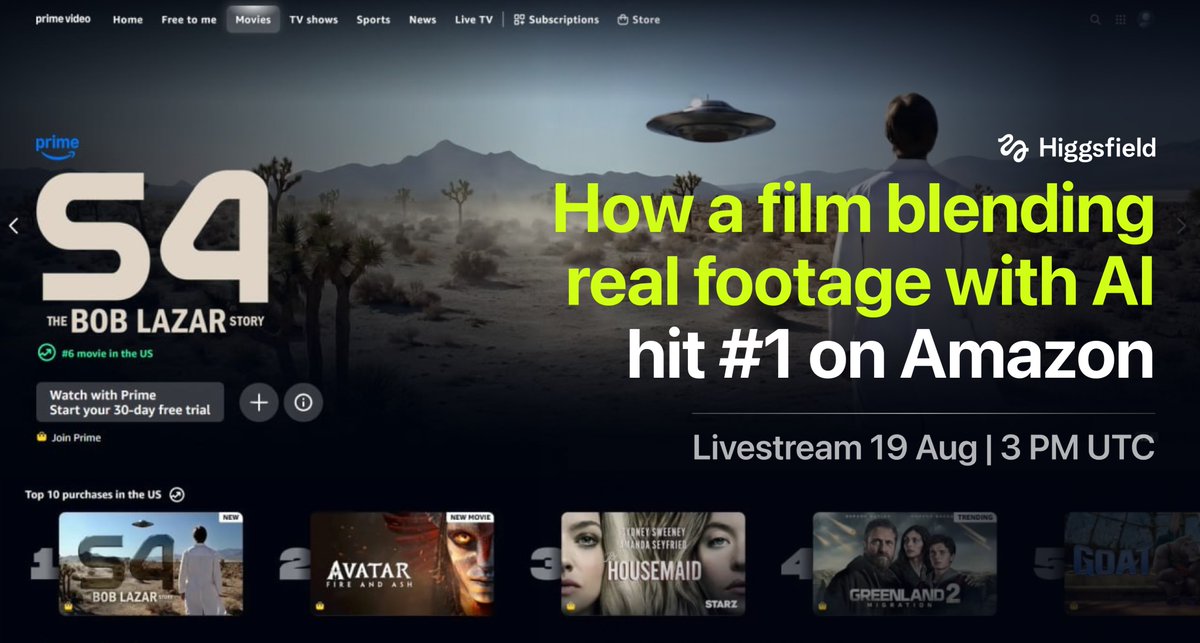This screenshot has height=643, width=1200.
Task: Click the trending arrow icon beside #6 movie
Action: tap(46, 353)
